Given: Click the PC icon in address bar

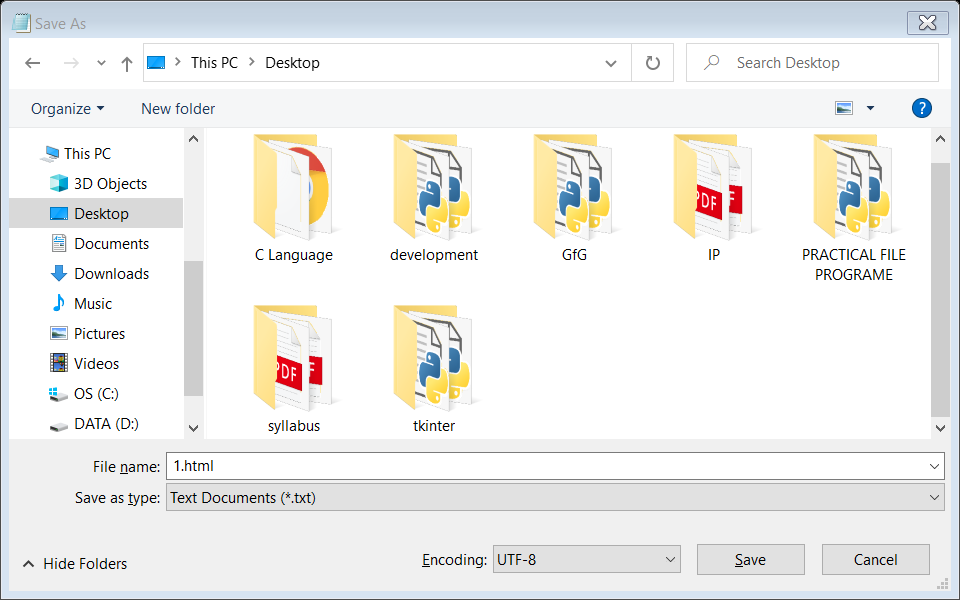Looking at the screenshot, I should click(156, 62).
